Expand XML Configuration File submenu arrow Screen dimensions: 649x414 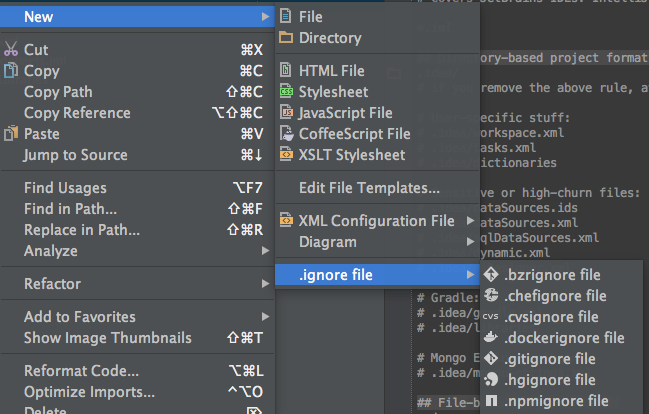tap(470, 221)
